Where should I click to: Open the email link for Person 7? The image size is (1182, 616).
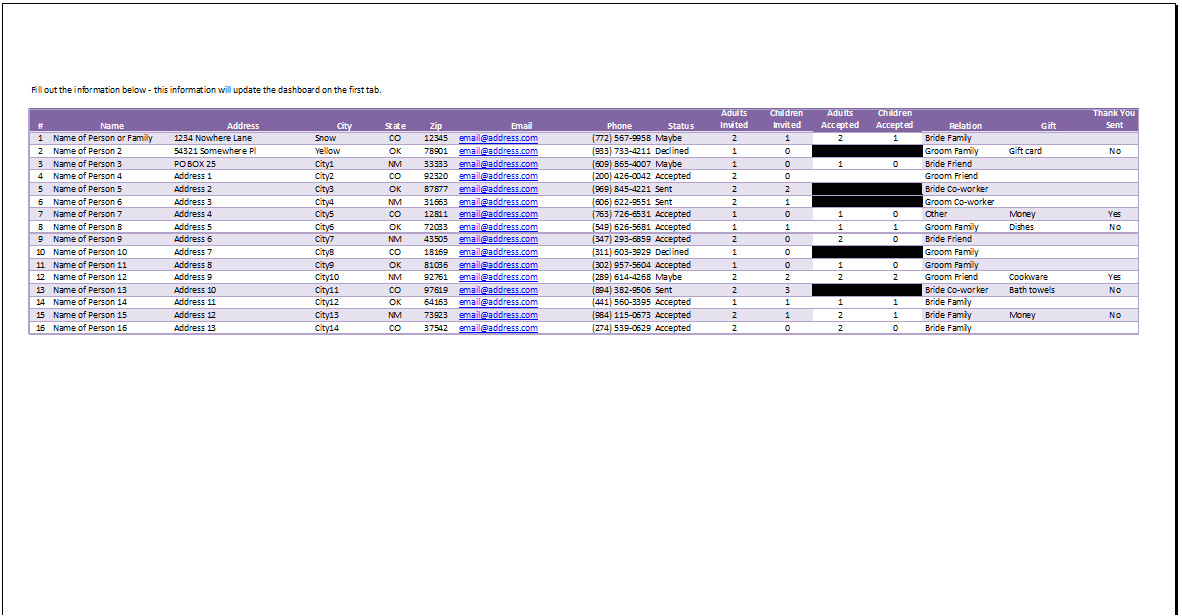pos(498,214)
